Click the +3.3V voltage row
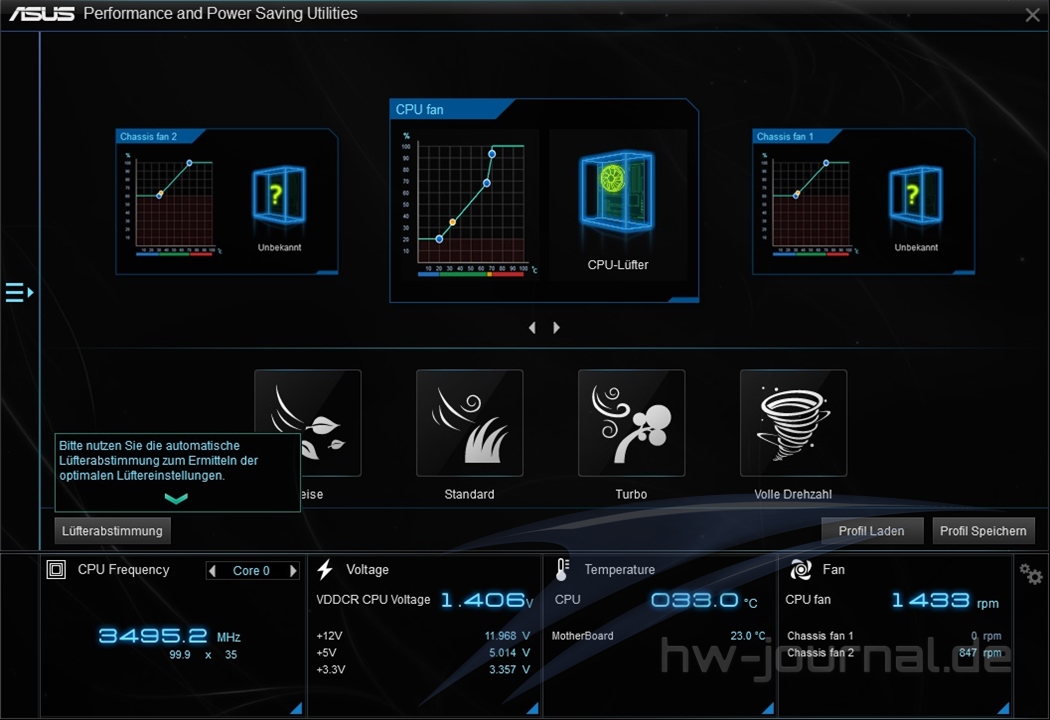This screenshot has height=720, width=1050. tap(423, 669)
